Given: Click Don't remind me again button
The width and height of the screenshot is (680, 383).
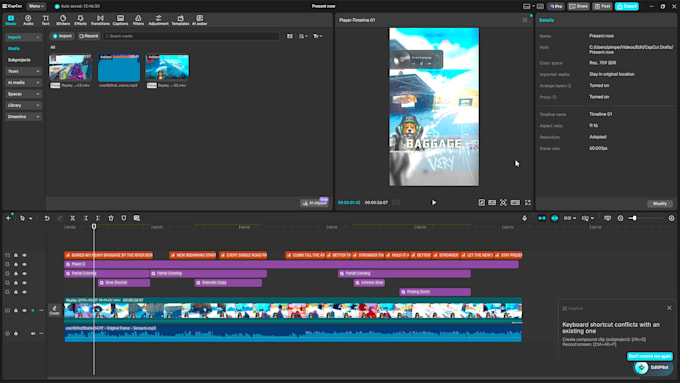Looking at the screenshot, I should coord(650,356).
